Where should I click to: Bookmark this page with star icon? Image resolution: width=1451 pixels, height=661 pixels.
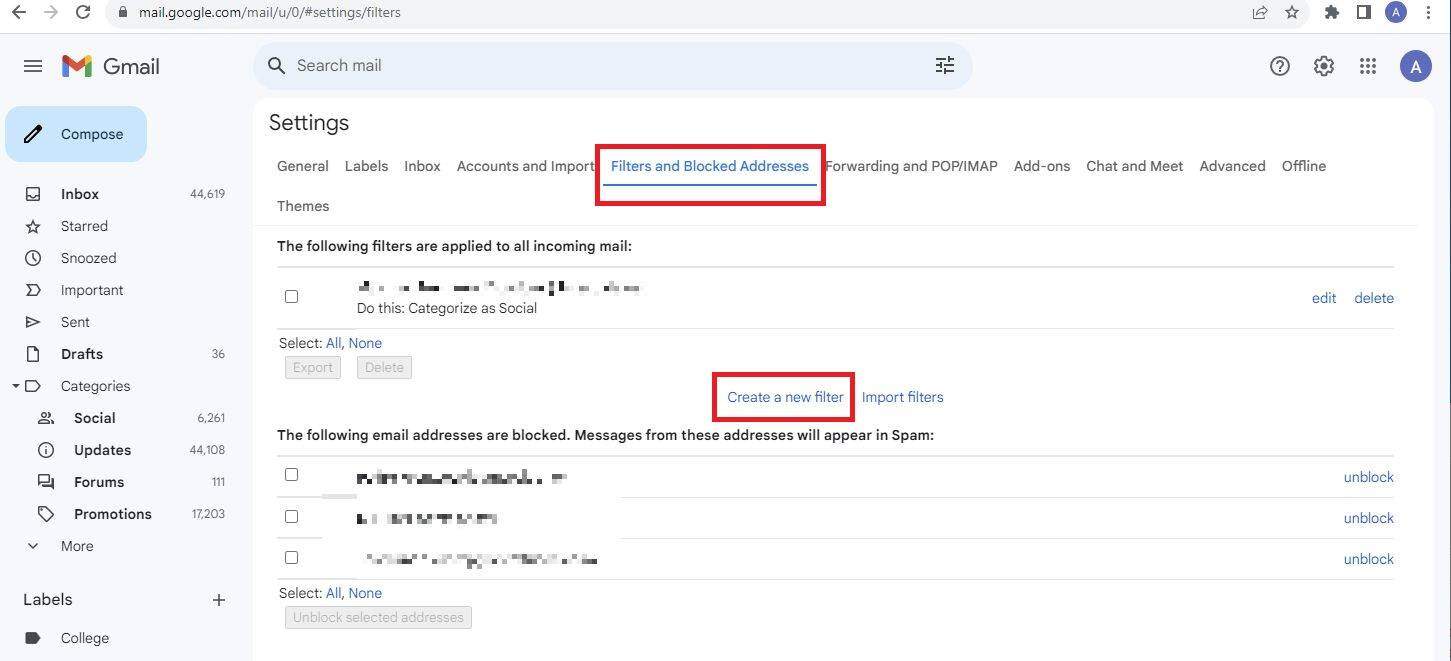click(x=1291, y=13)
